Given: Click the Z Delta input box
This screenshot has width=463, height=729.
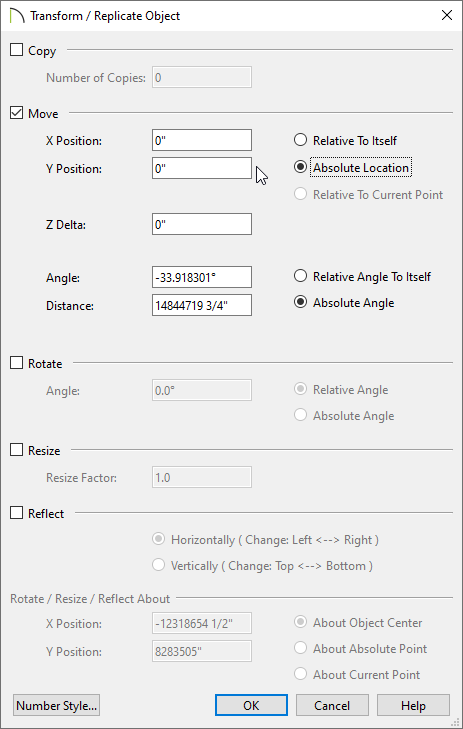Looking at the screenshot, I should click(202, 224).
